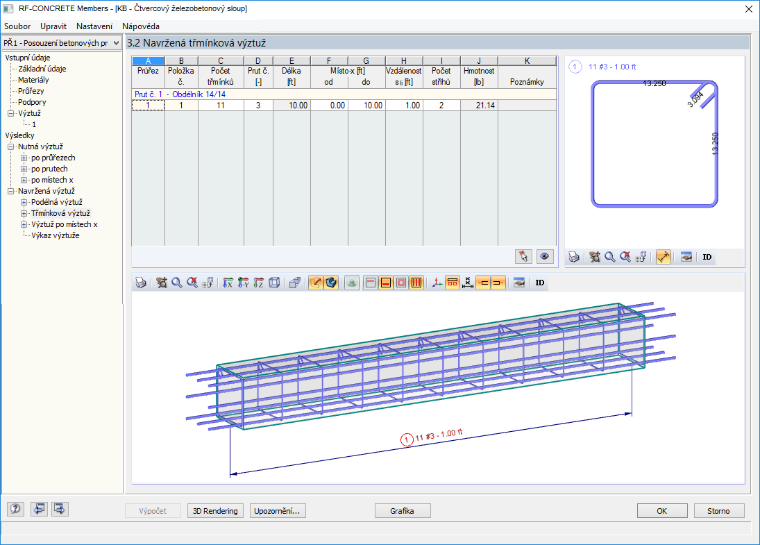Toggle dimension display in the stirrup preview toolbar

coord(663,257)
